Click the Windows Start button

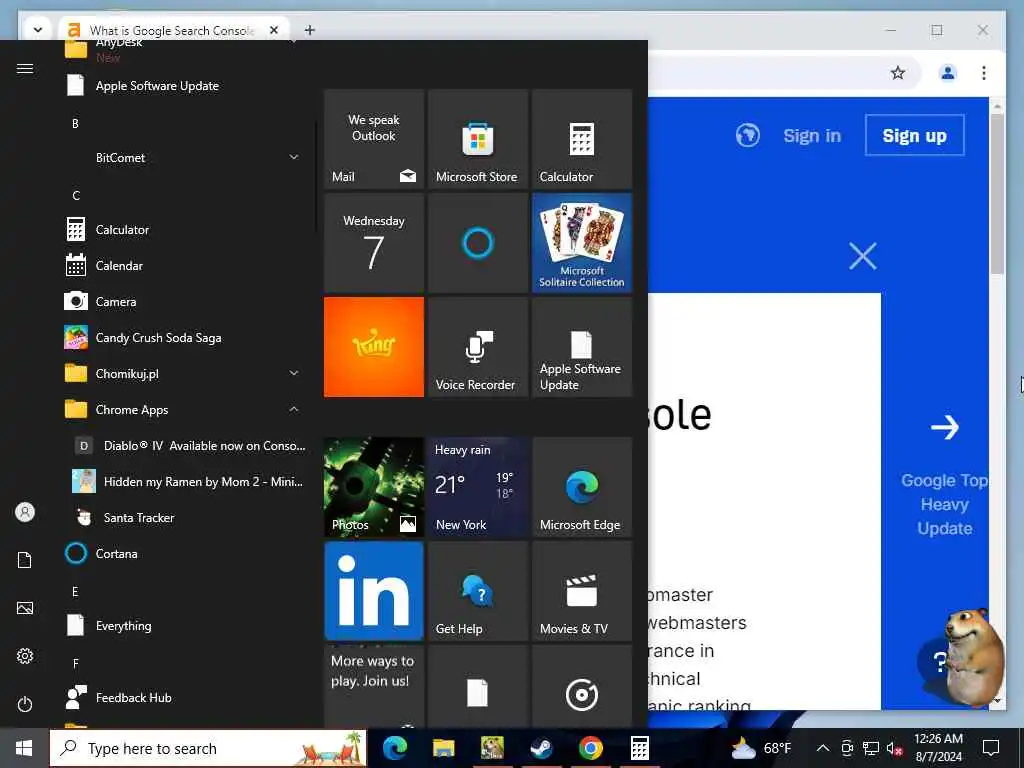pos(24,748)
